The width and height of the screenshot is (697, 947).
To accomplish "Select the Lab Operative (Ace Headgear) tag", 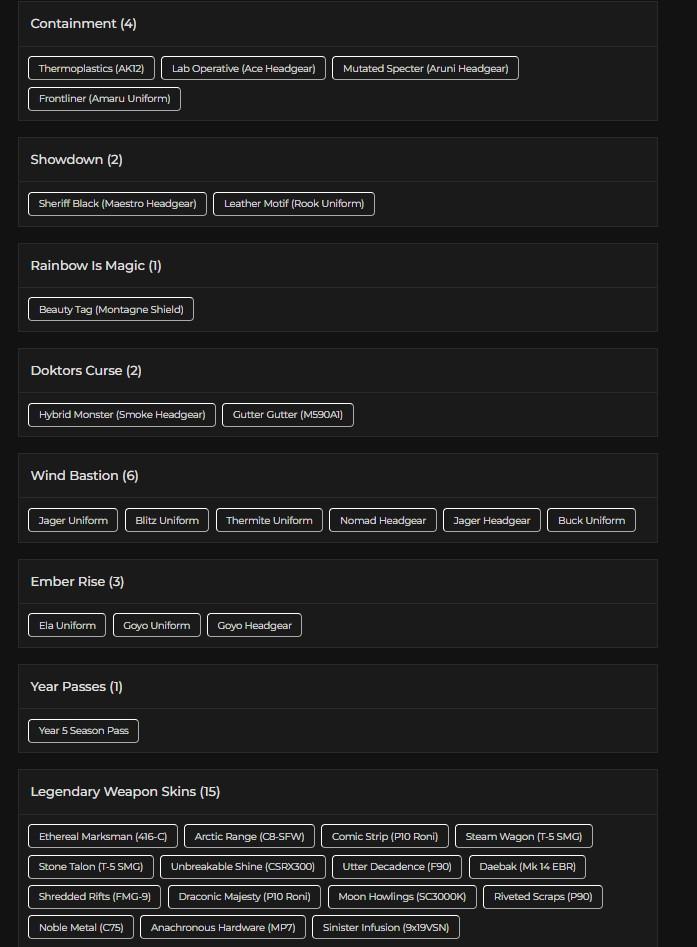I will (243, 69).
